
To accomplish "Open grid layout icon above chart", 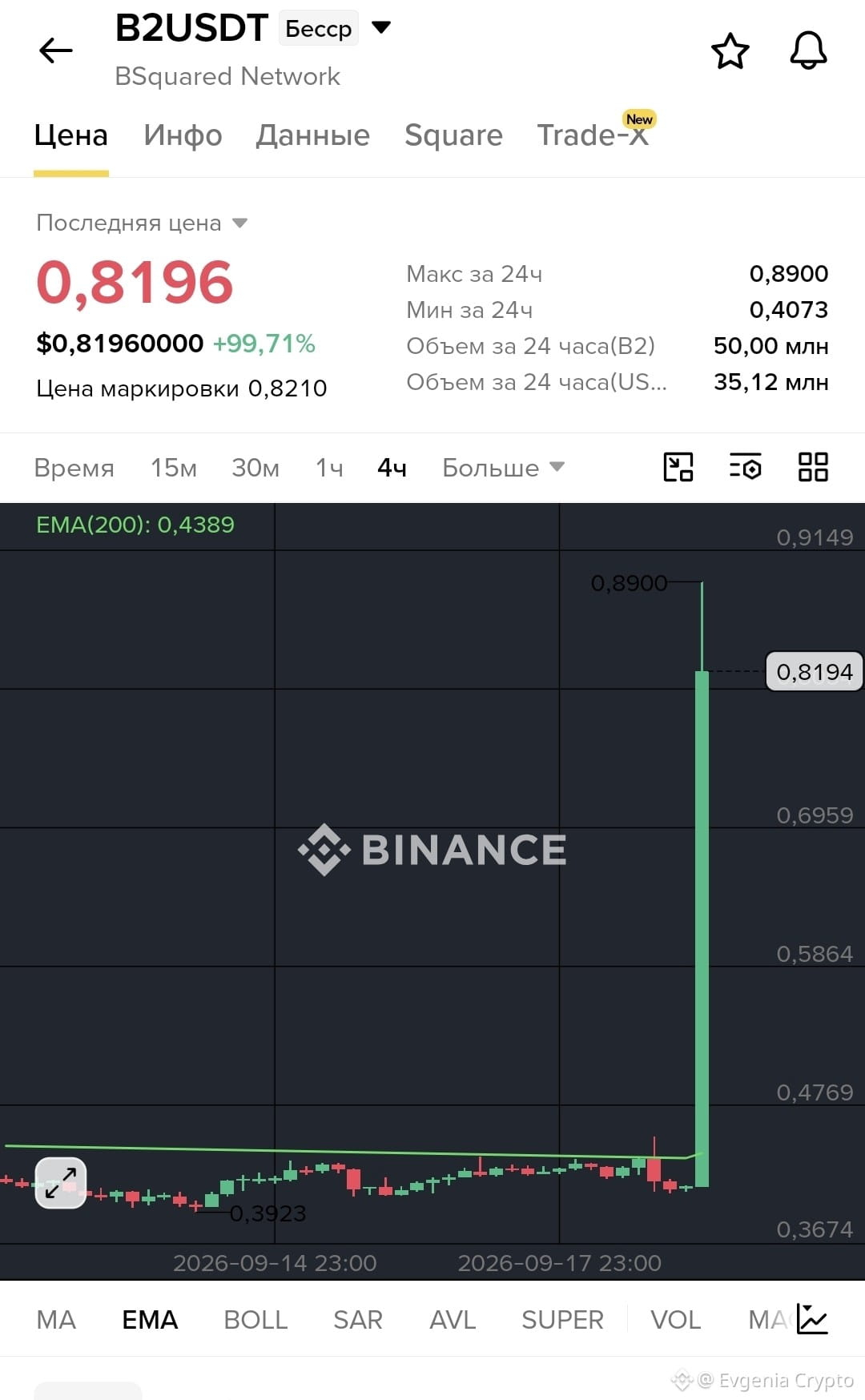I will click(813, 467).
